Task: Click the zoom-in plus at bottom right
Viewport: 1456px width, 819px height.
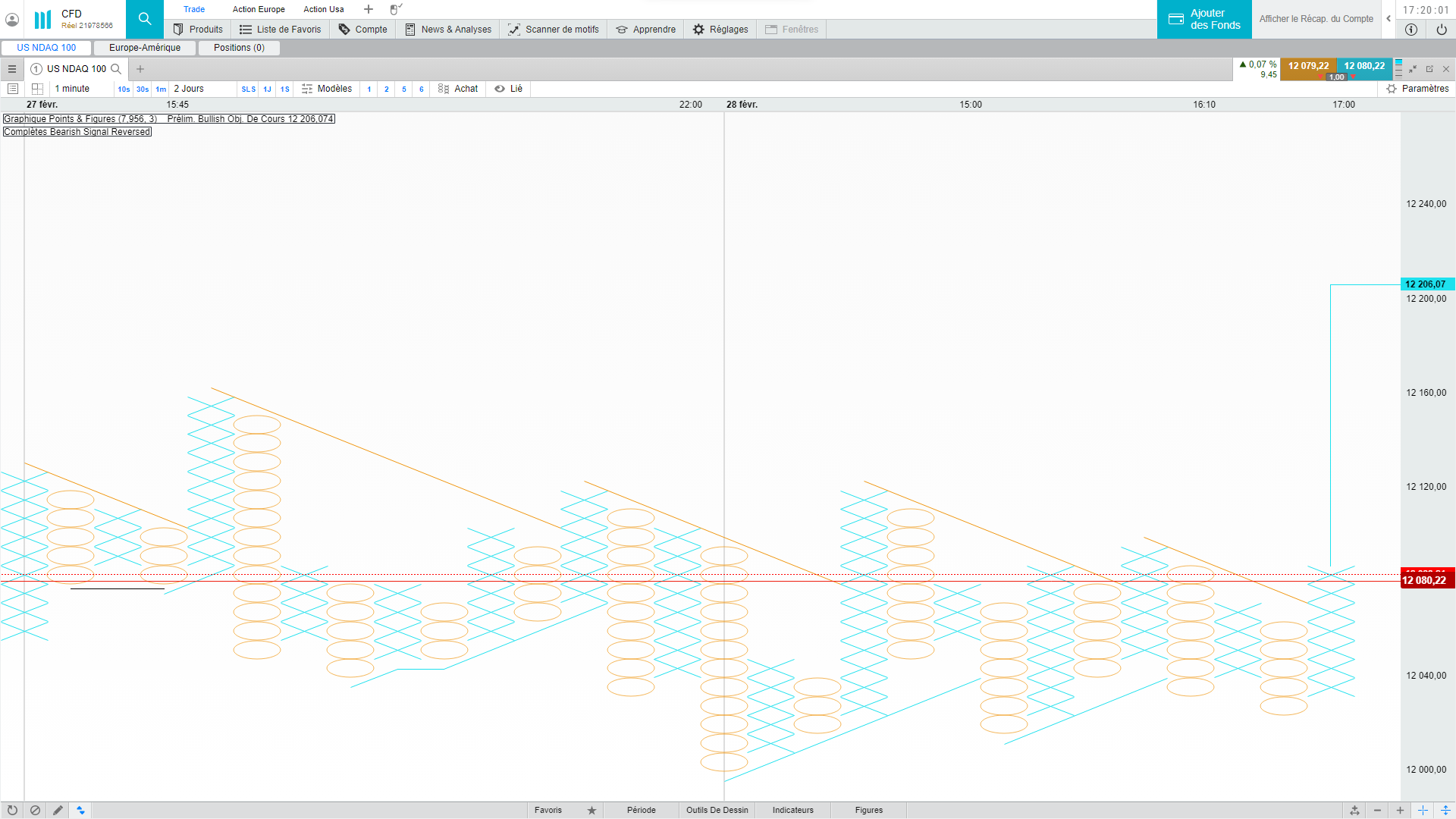Action: click(x=1400, y=810)
